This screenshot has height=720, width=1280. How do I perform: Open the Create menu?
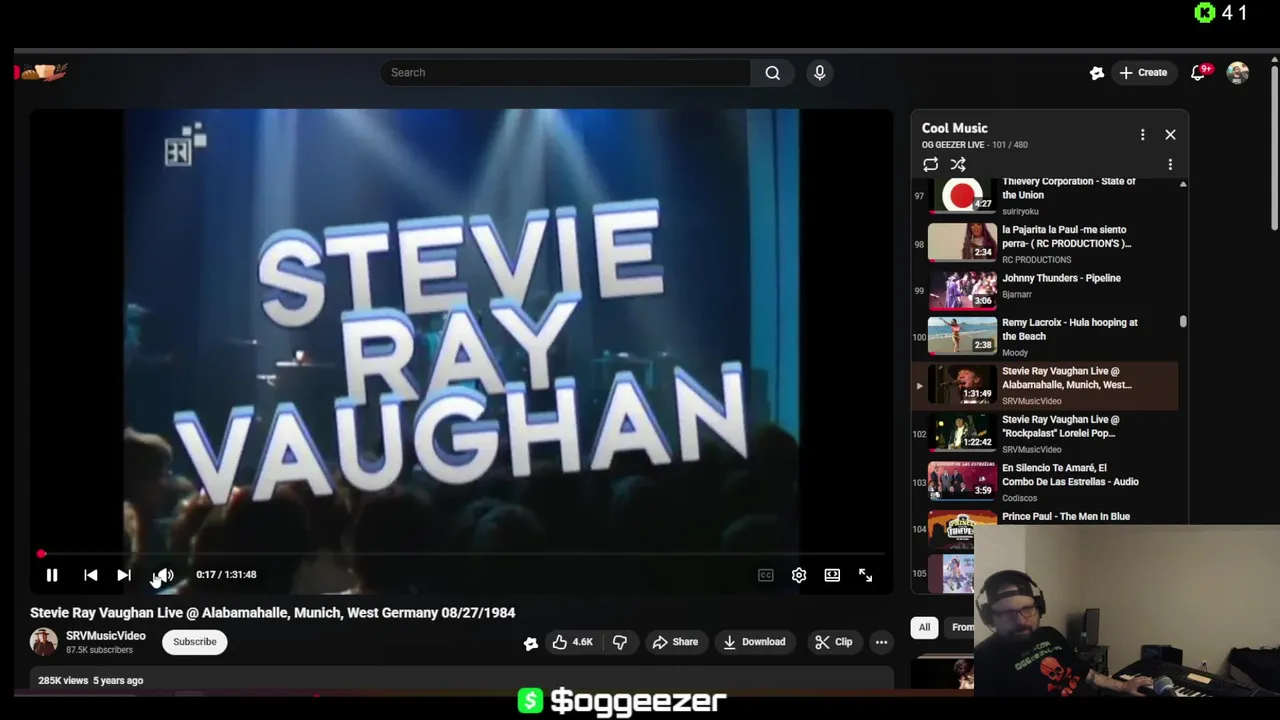tap(1143, 72)
